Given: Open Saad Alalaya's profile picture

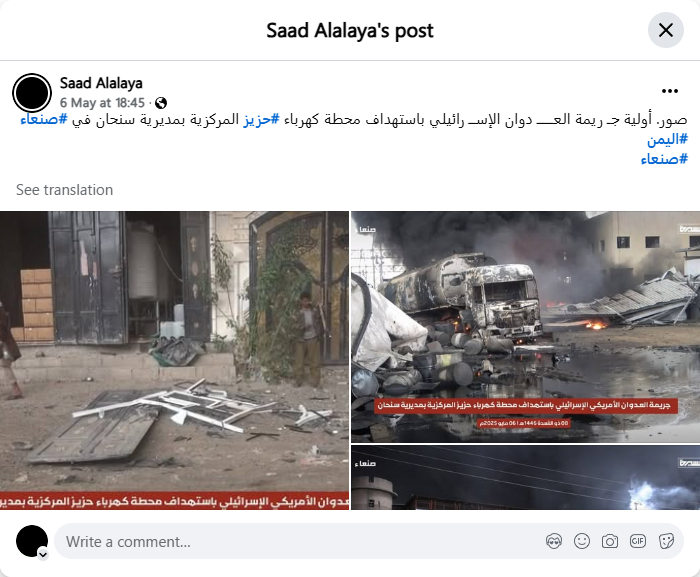Looking at the screenshot, I should coord(32,93).
